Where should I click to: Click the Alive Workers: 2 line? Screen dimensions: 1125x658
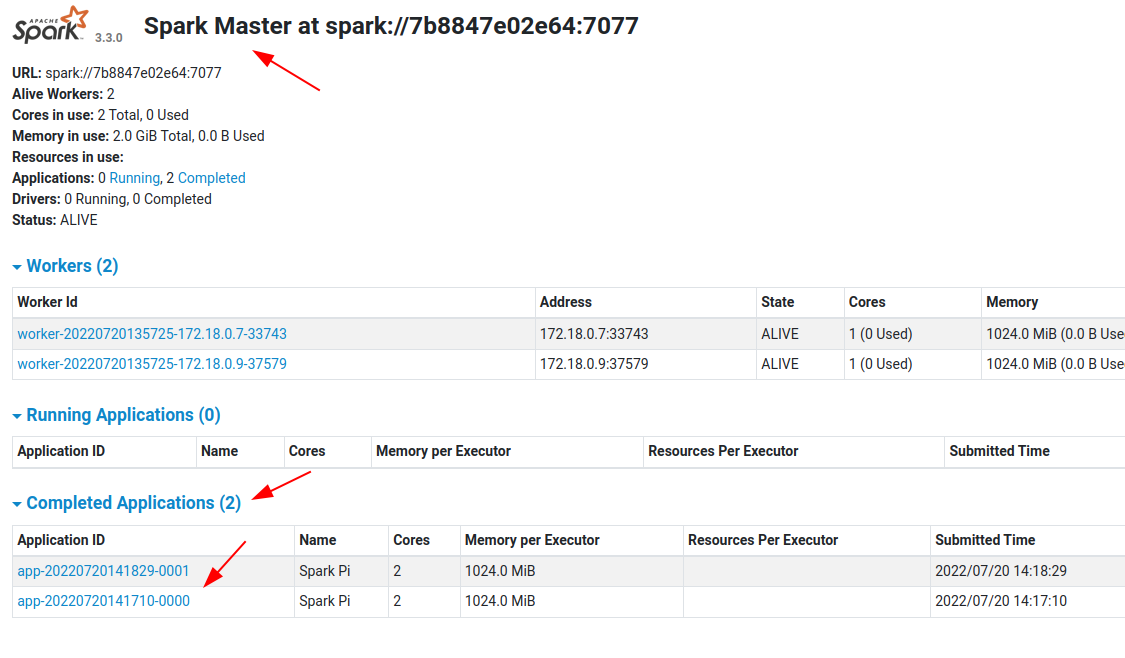tap(63, 94)
